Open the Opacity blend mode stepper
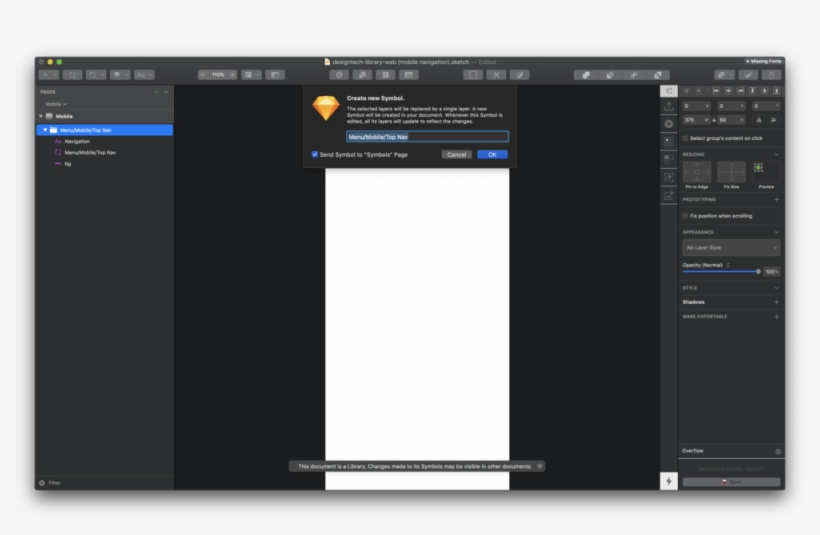Viewport: 820px width, 535px height. tap(728, 265)
